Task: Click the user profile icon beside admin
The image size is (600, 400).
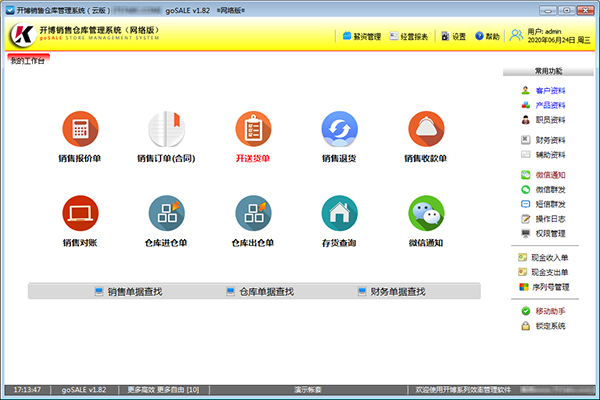Action: pyautogui.click(x=517, y=35)
